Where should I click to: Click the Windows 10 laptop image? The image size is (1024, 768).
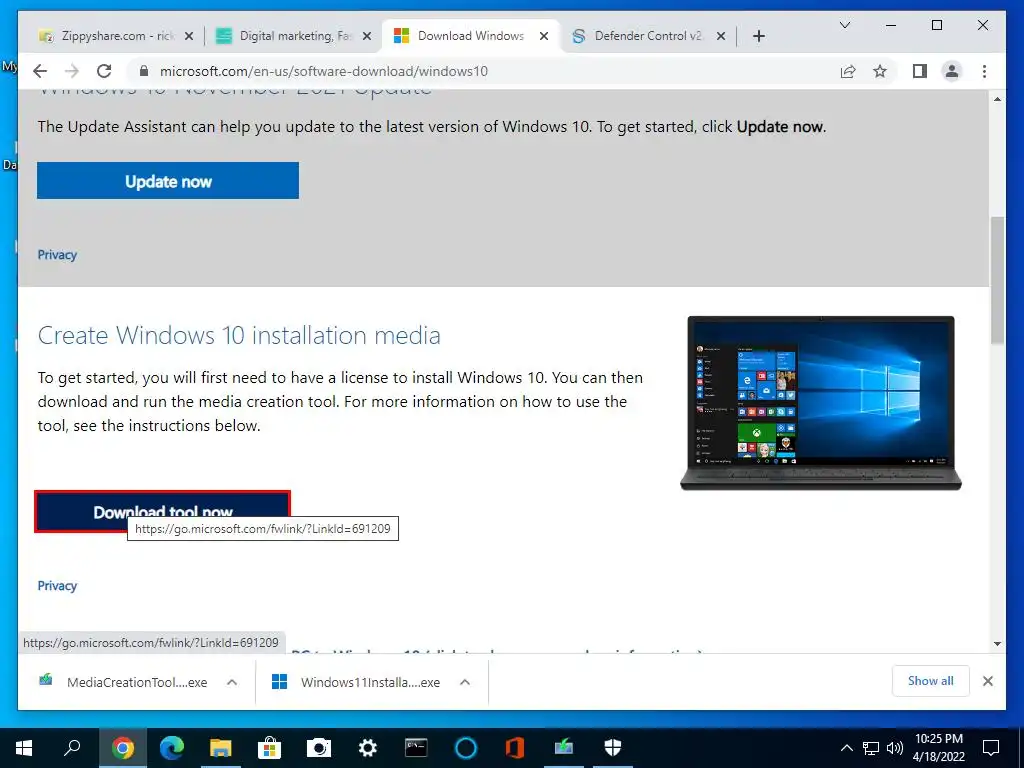tap(821, 403)
